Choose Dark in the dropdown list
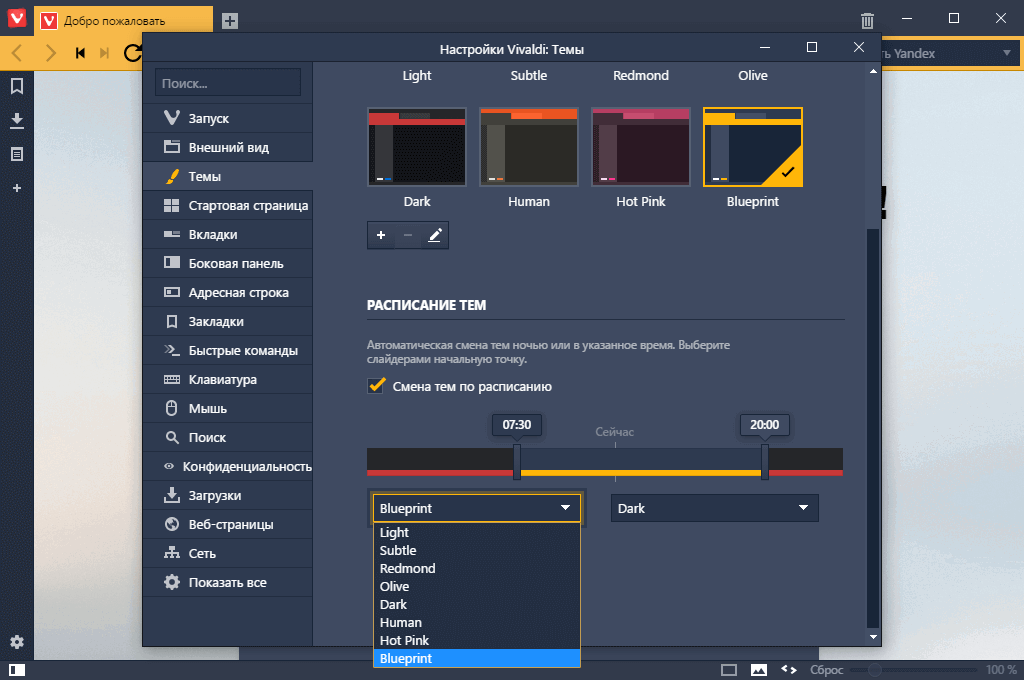This screenshot has width=1024, height=680. [476, 604]
